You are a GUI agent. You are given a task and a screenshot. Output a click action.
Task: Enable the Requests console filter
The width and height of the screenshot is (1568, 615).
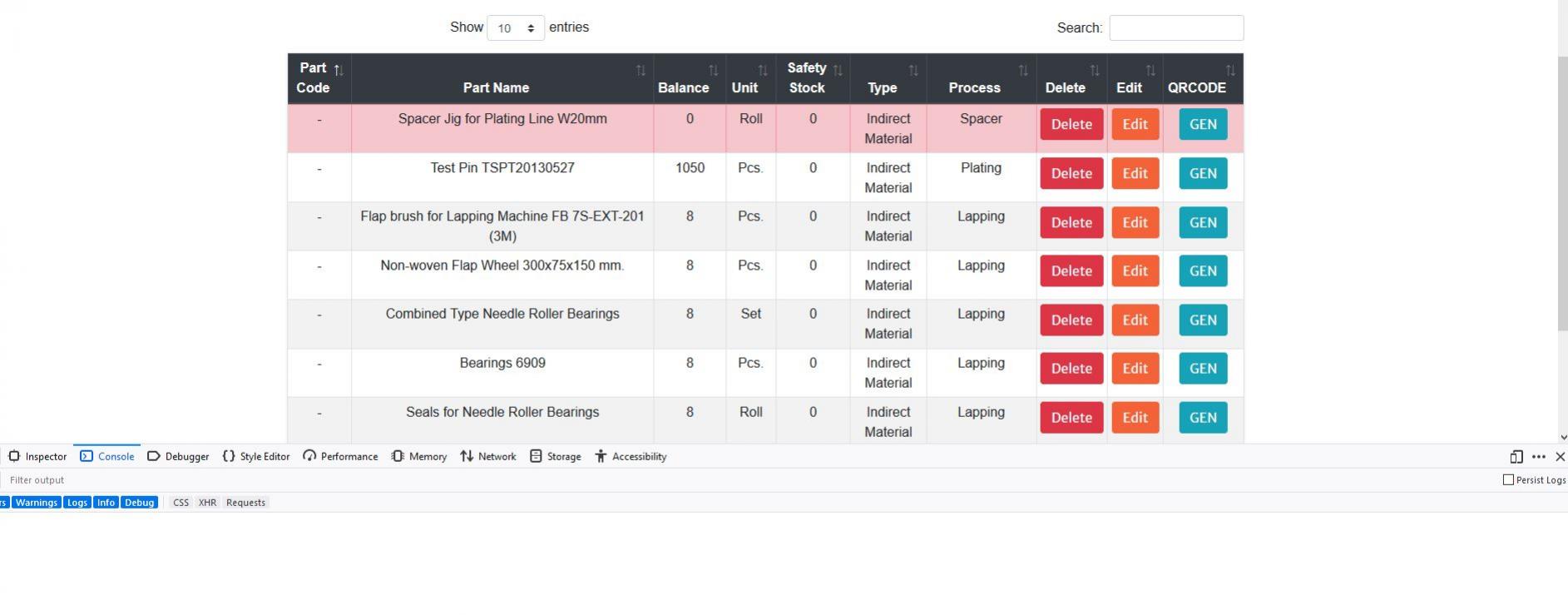click(x=245, y=503)
